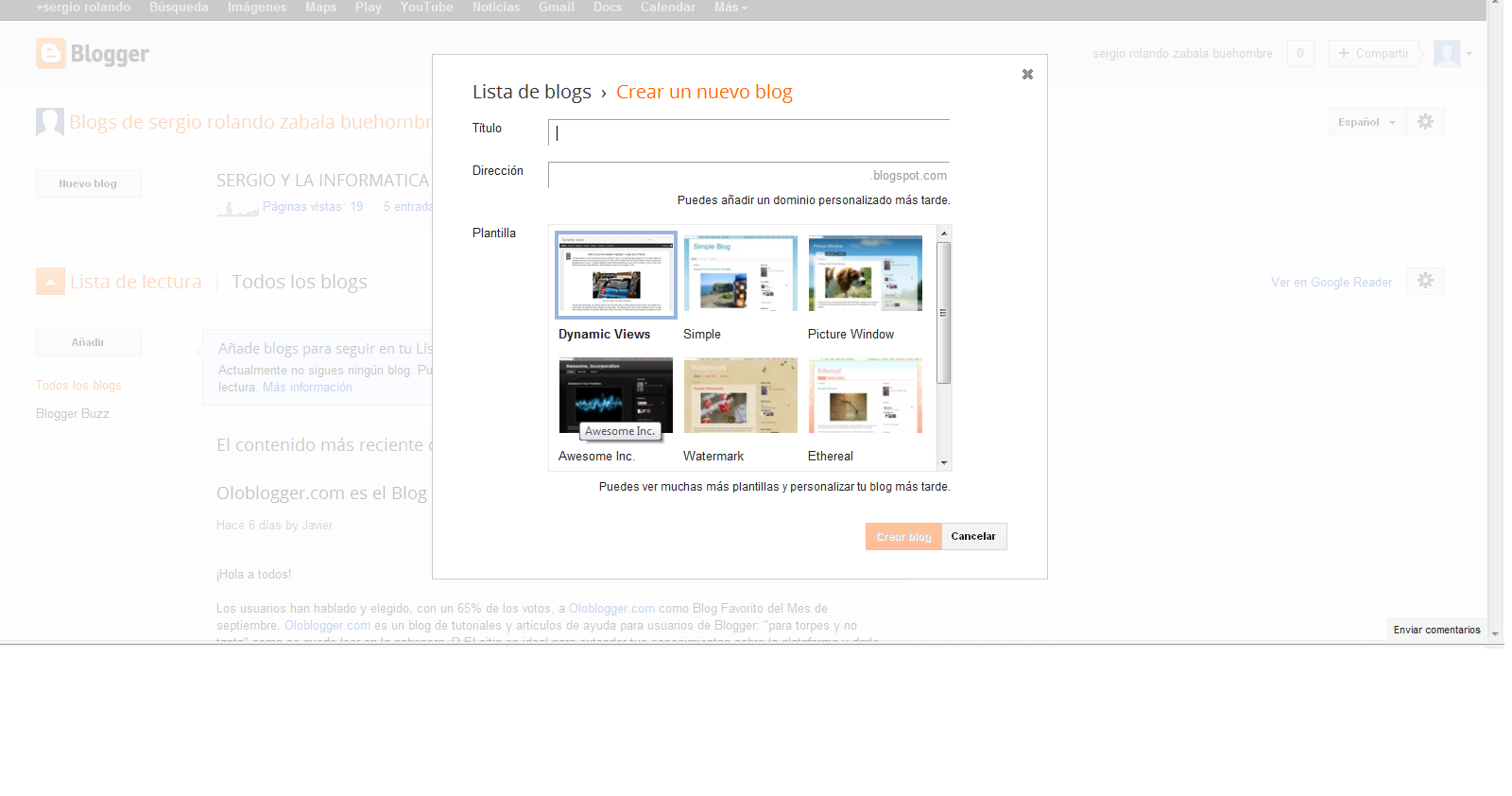
Task: Click the Compartir share button
Action: pos(1373,54)
